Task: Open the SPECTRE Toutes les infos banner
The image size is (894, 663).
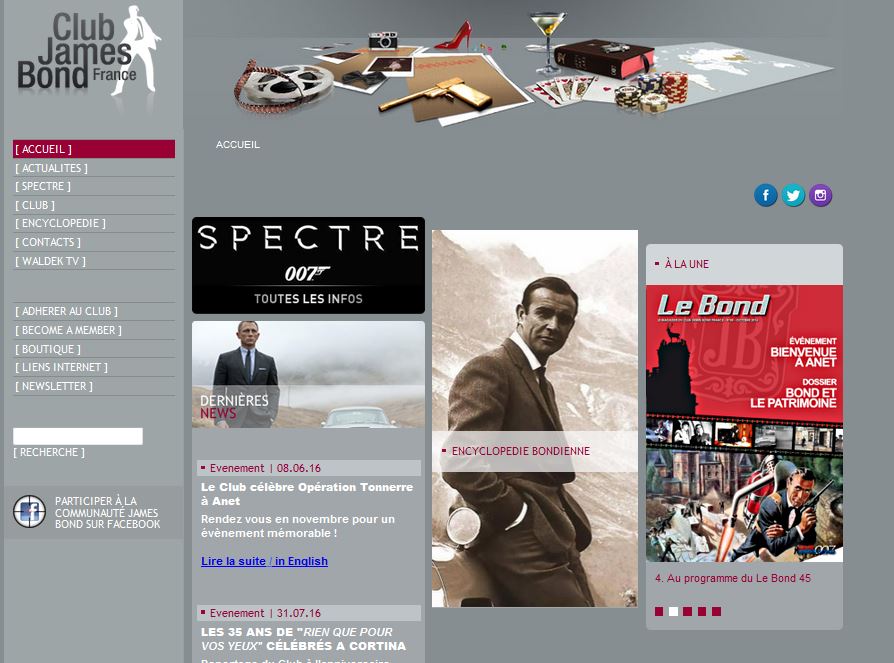Action: click(x=308, y=265)
